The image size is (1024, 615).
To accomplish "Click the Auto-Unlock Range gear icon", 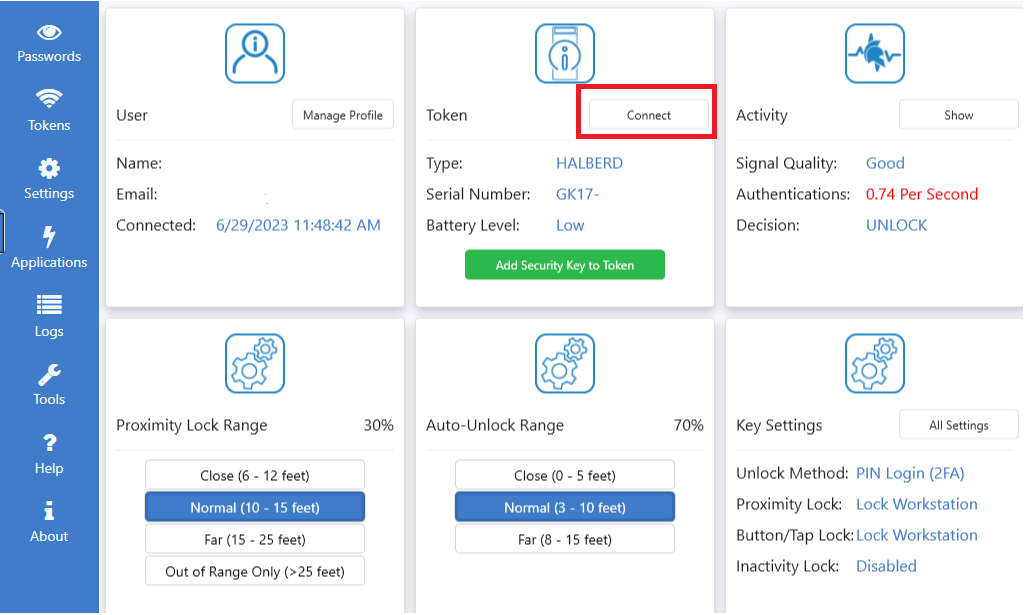I will click(x=565, y=362).
